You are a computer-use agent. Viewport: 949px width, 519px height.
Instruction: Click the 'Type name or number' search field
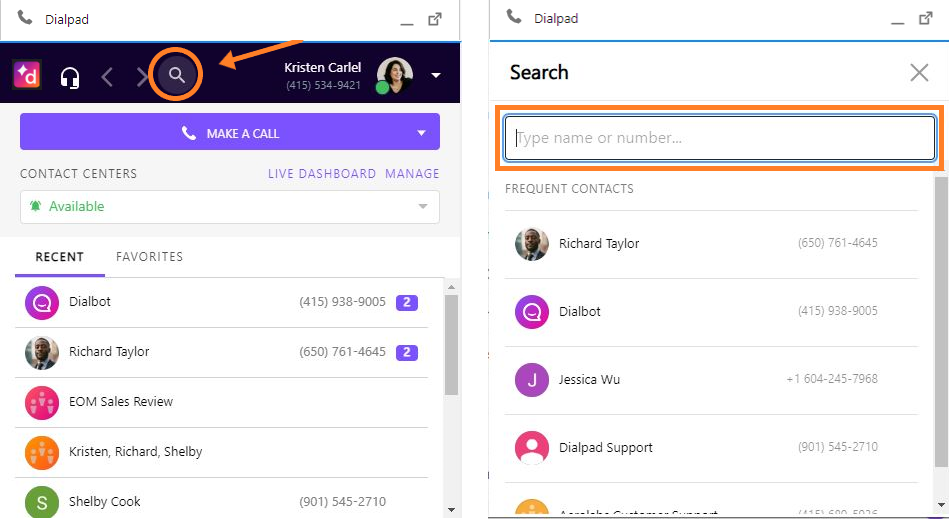720,138
